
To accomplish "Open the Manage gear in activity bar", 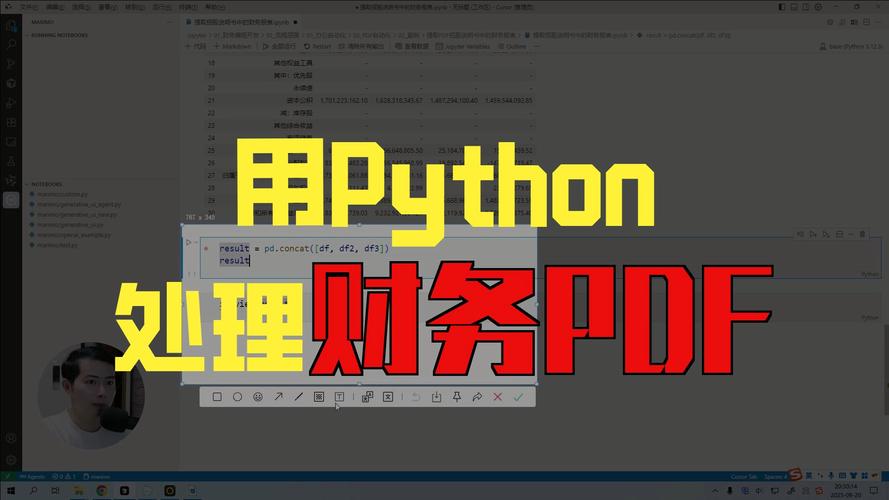I will coord(11,459).
